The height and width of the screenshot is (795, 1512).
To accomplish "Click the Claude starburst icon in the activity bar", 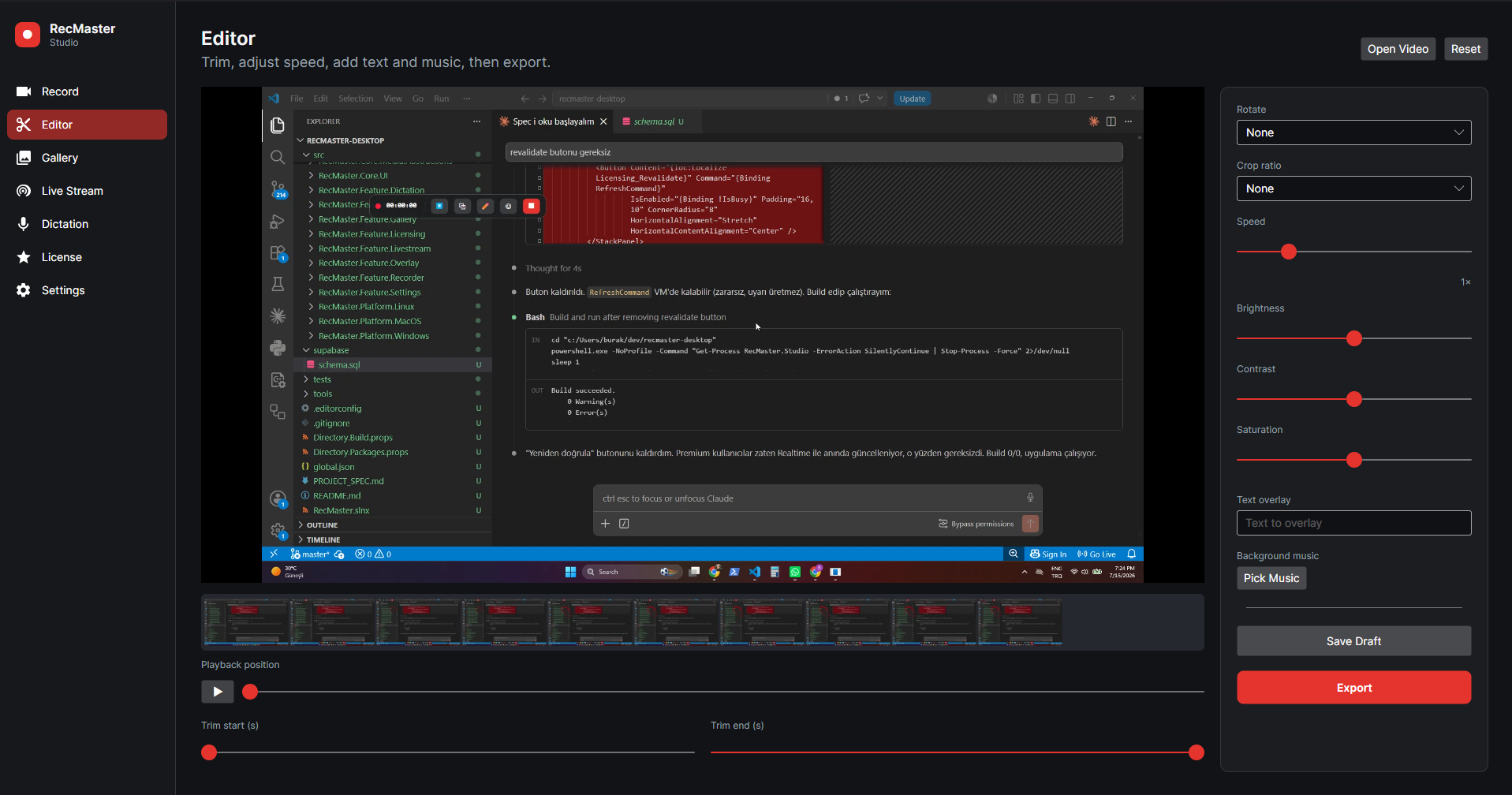I will tap(278, 316).
